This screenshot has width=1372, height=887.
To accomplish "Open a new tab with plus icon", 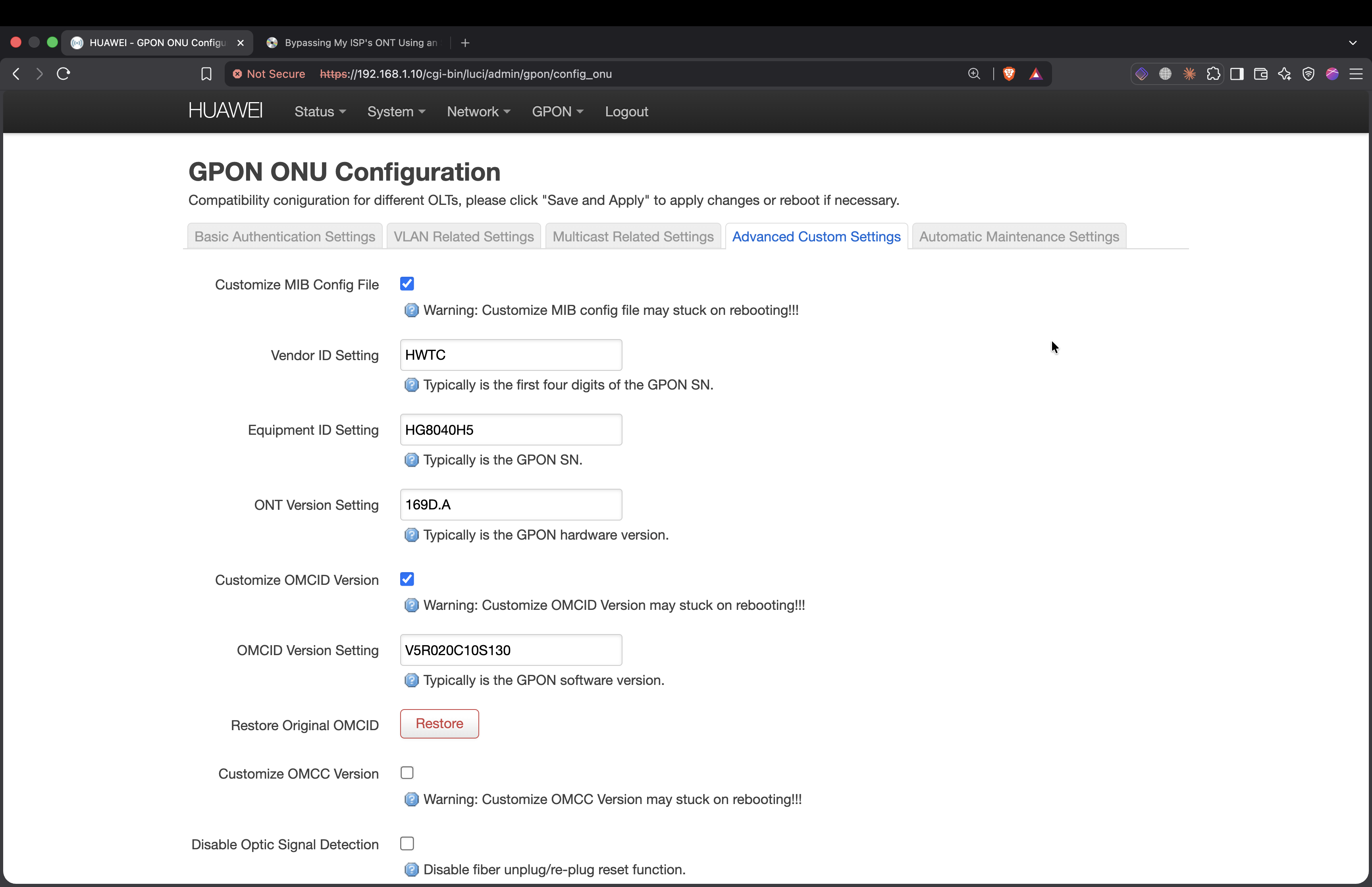I will [x=465, y=42].
